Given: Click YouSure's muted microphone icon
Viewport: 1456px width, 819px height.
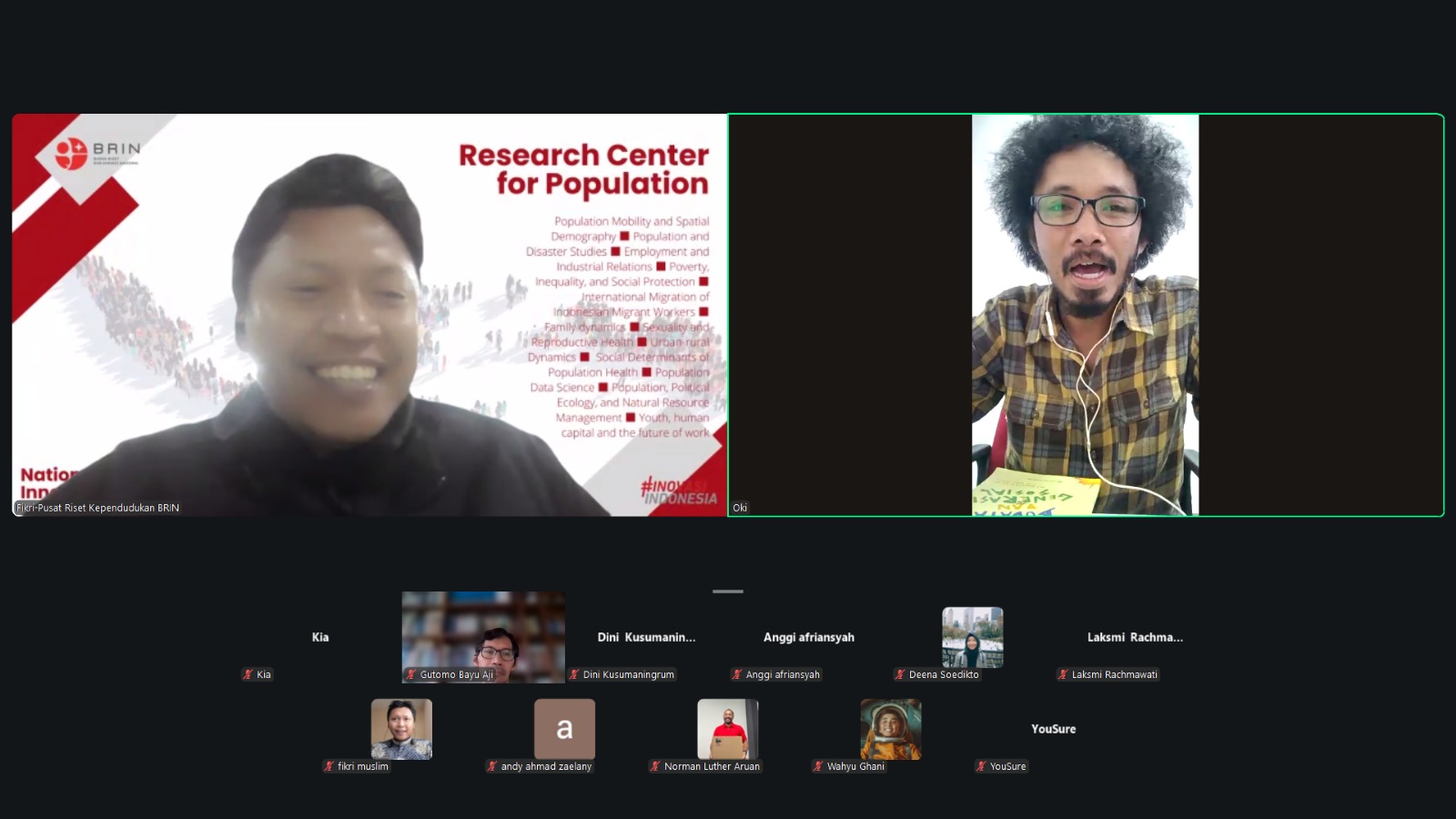Looking at the screenshot, I should point(981,766).
